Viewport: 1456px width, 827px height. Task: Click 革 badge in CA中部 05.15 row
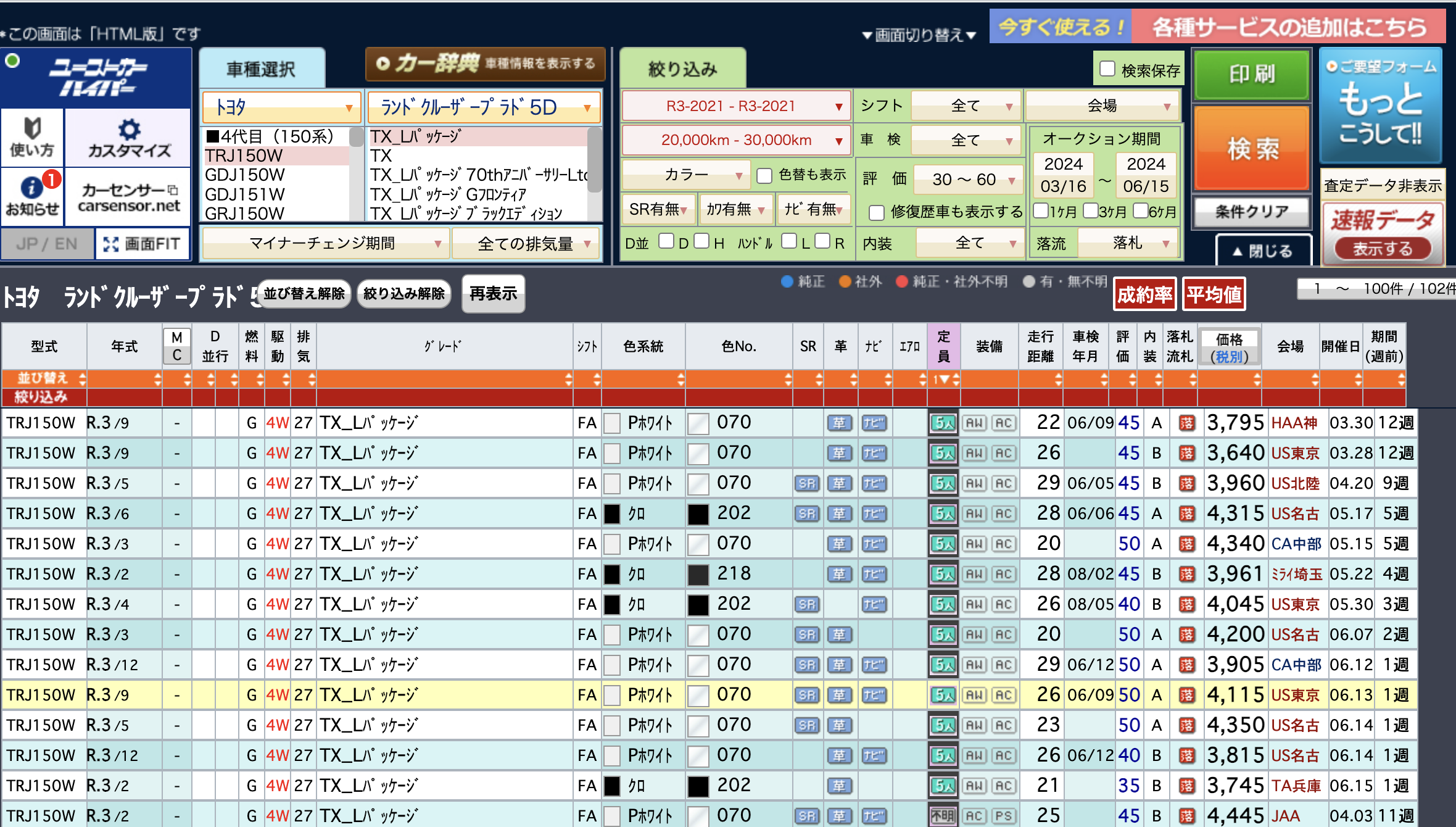point(839,544)
